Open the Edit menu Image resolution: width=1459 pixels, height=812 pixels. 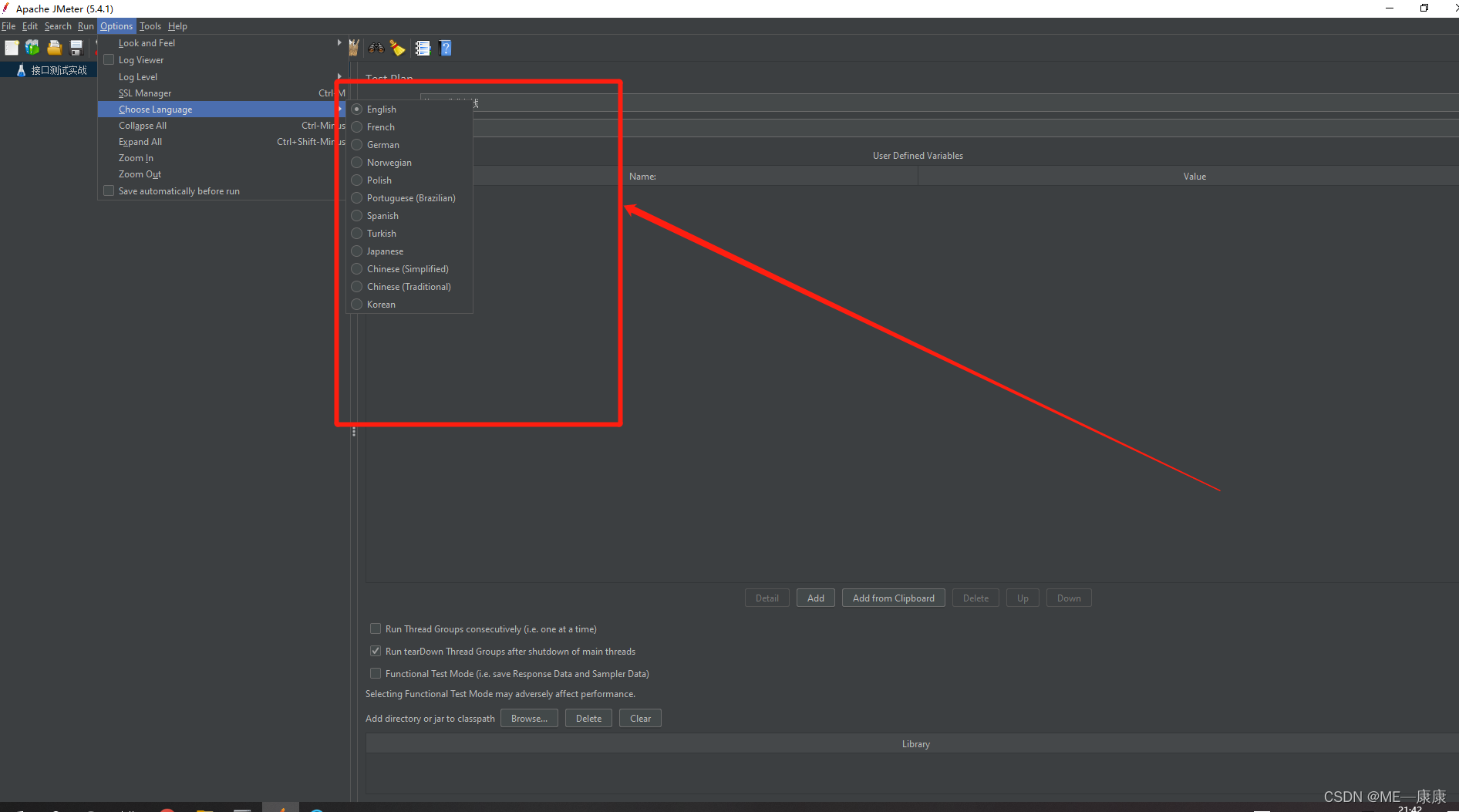(x=30, y=26)
